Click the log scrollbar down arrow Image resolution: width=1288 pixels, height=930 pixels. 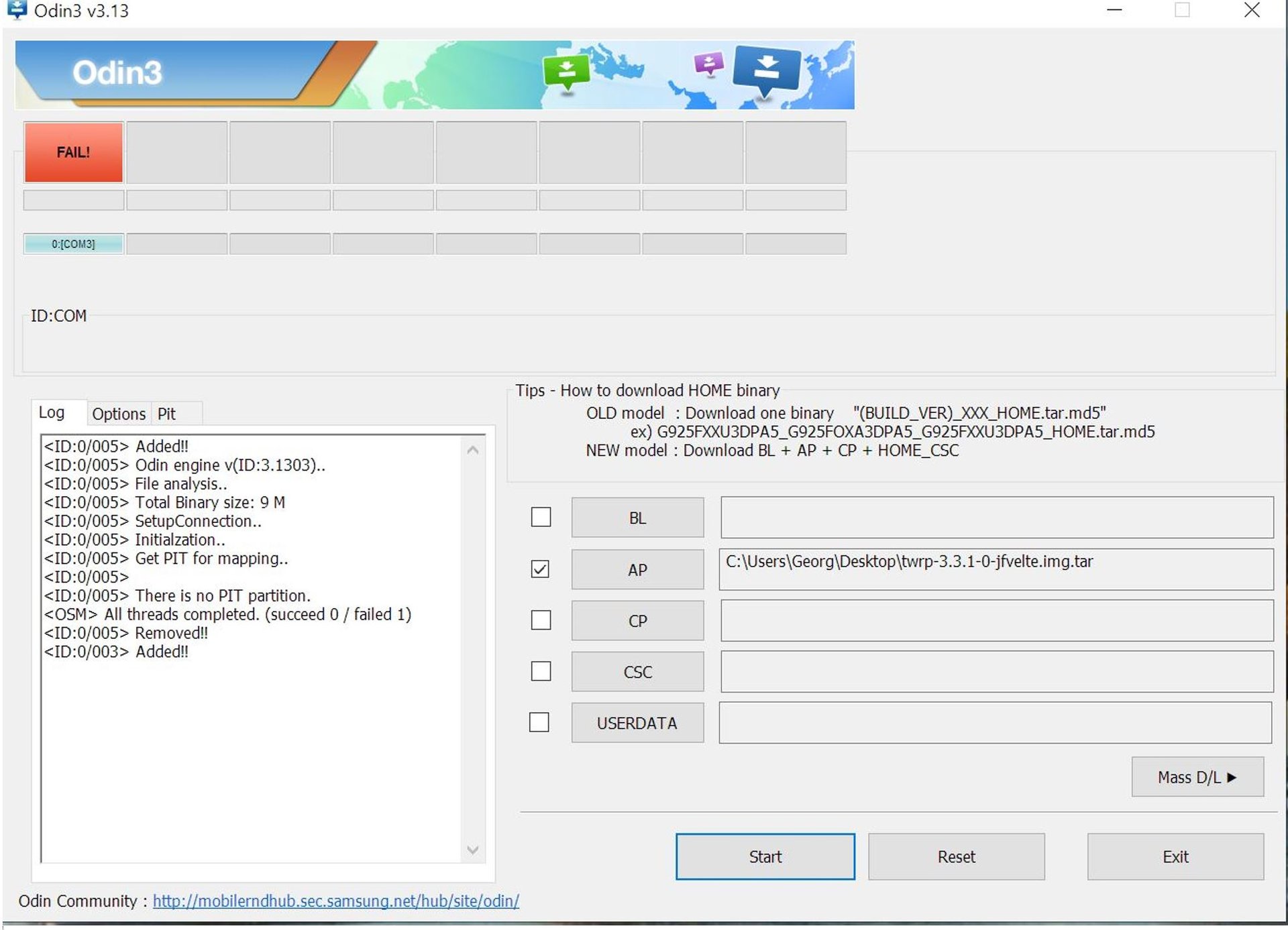tap(473, 850)
